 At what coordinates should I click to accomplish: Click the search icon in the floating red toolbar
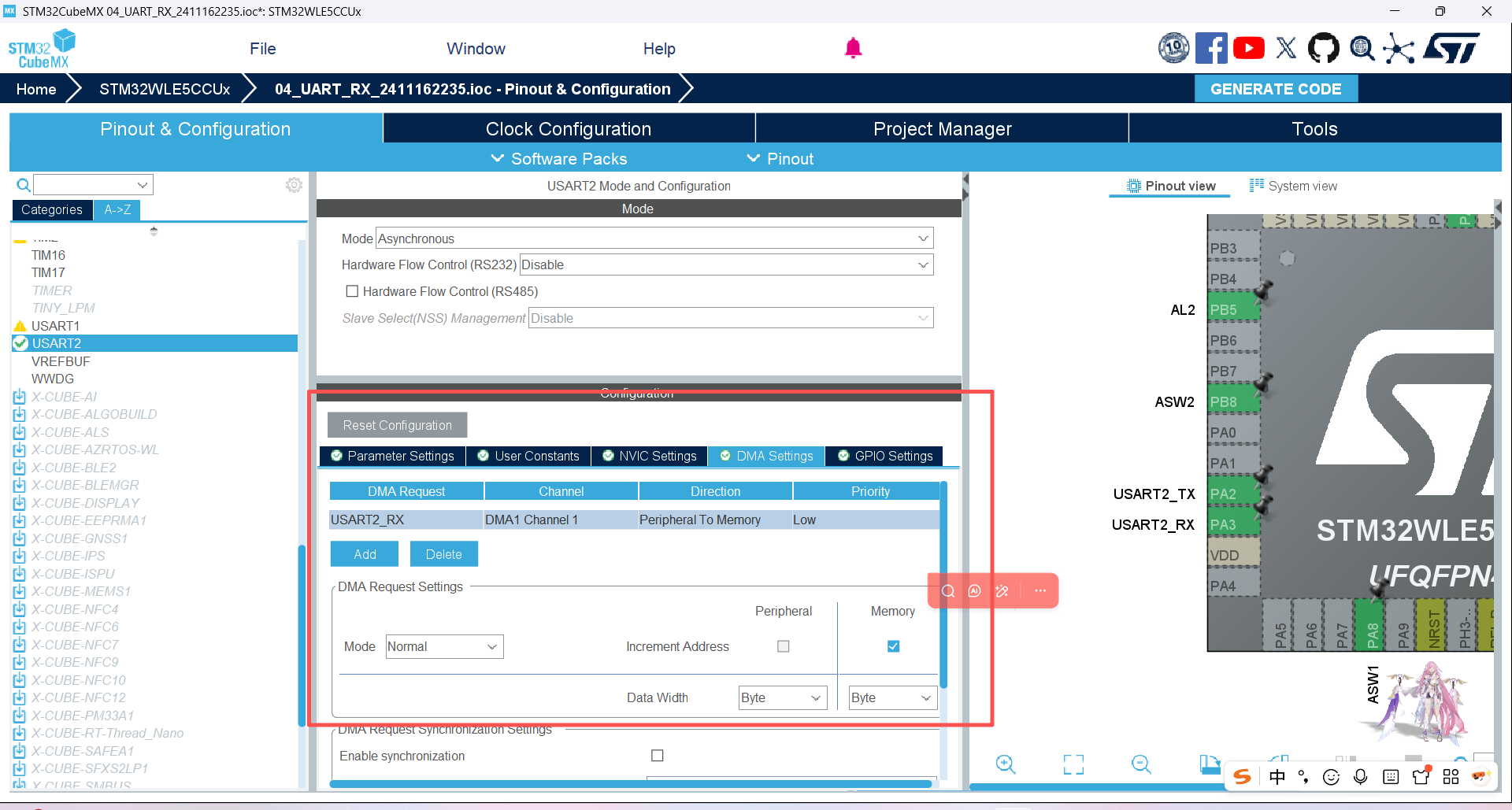(948, 590)
